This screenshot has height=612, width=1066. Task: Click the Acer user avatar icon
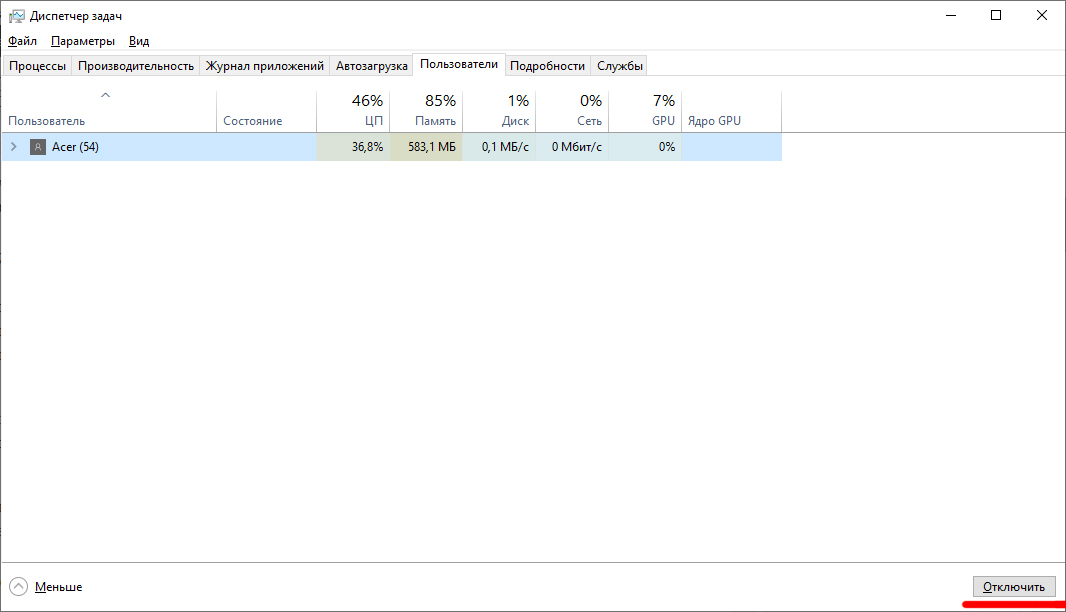coord(38,147)
